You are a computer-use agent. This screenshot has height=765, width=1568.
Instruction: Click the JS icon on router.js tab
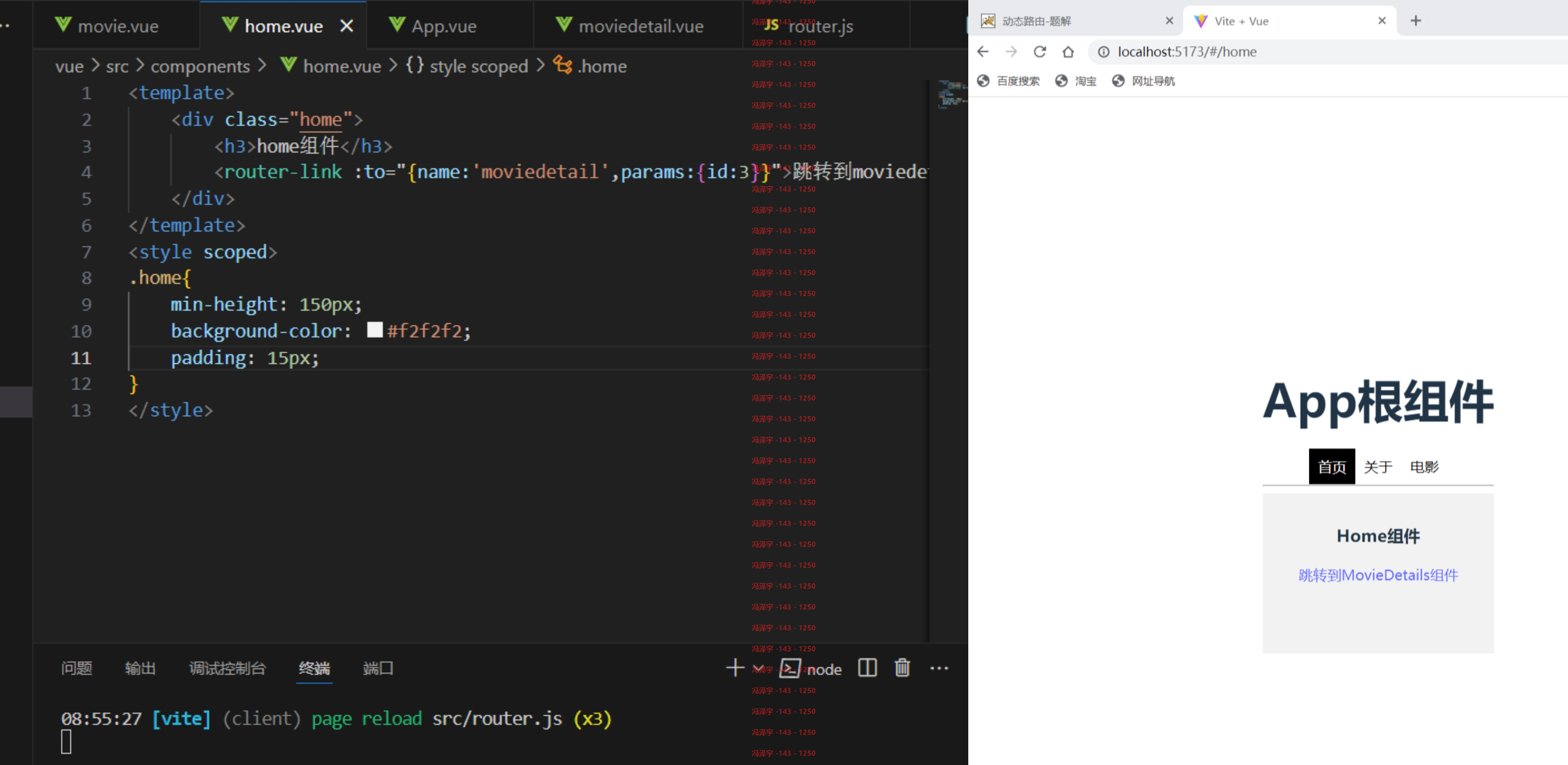point(771,25)
